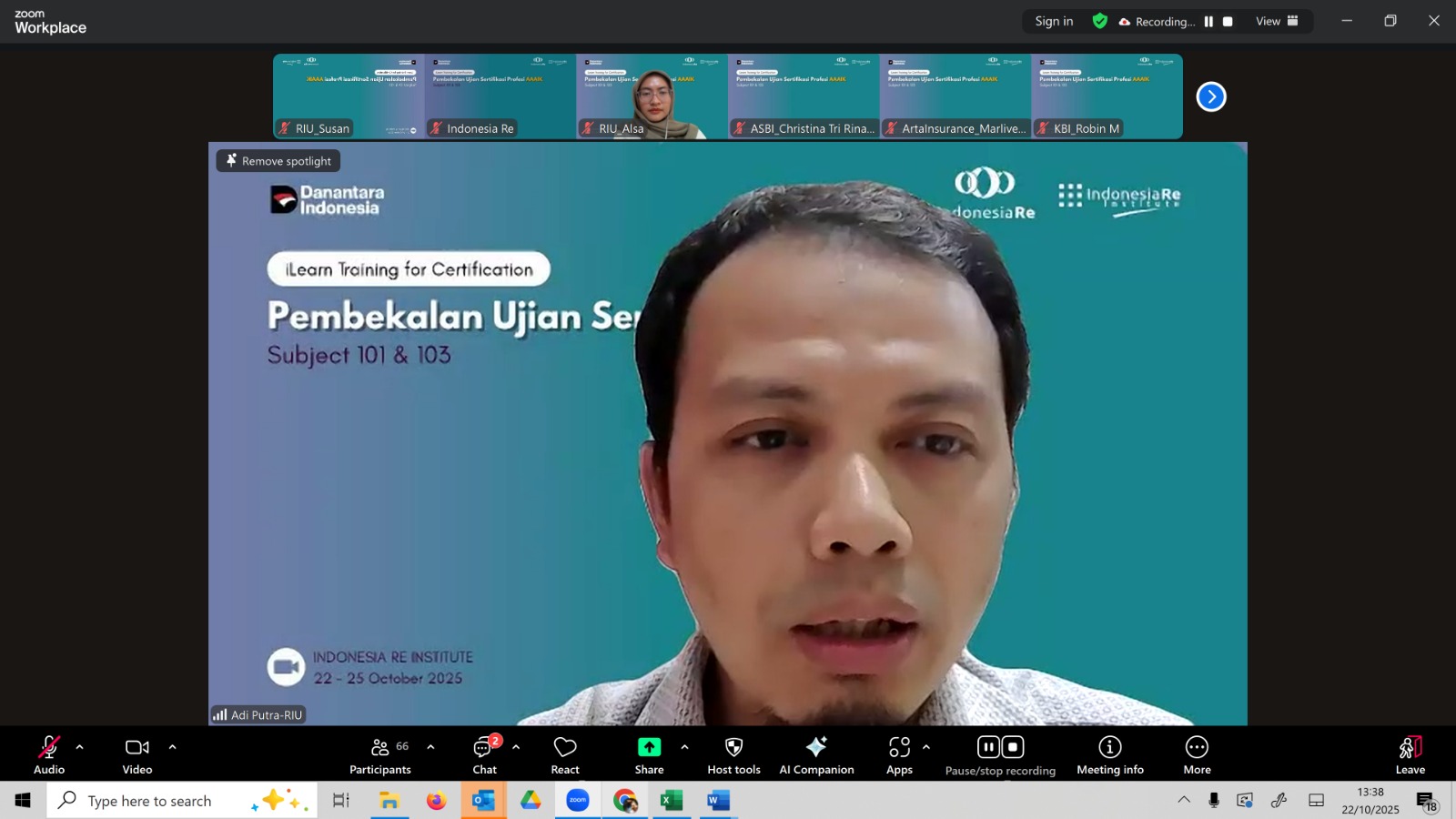The width and height of the screenshot is (1456, 819).
Task: Toggle camera with Video button
Action: [x=137, y=755]
